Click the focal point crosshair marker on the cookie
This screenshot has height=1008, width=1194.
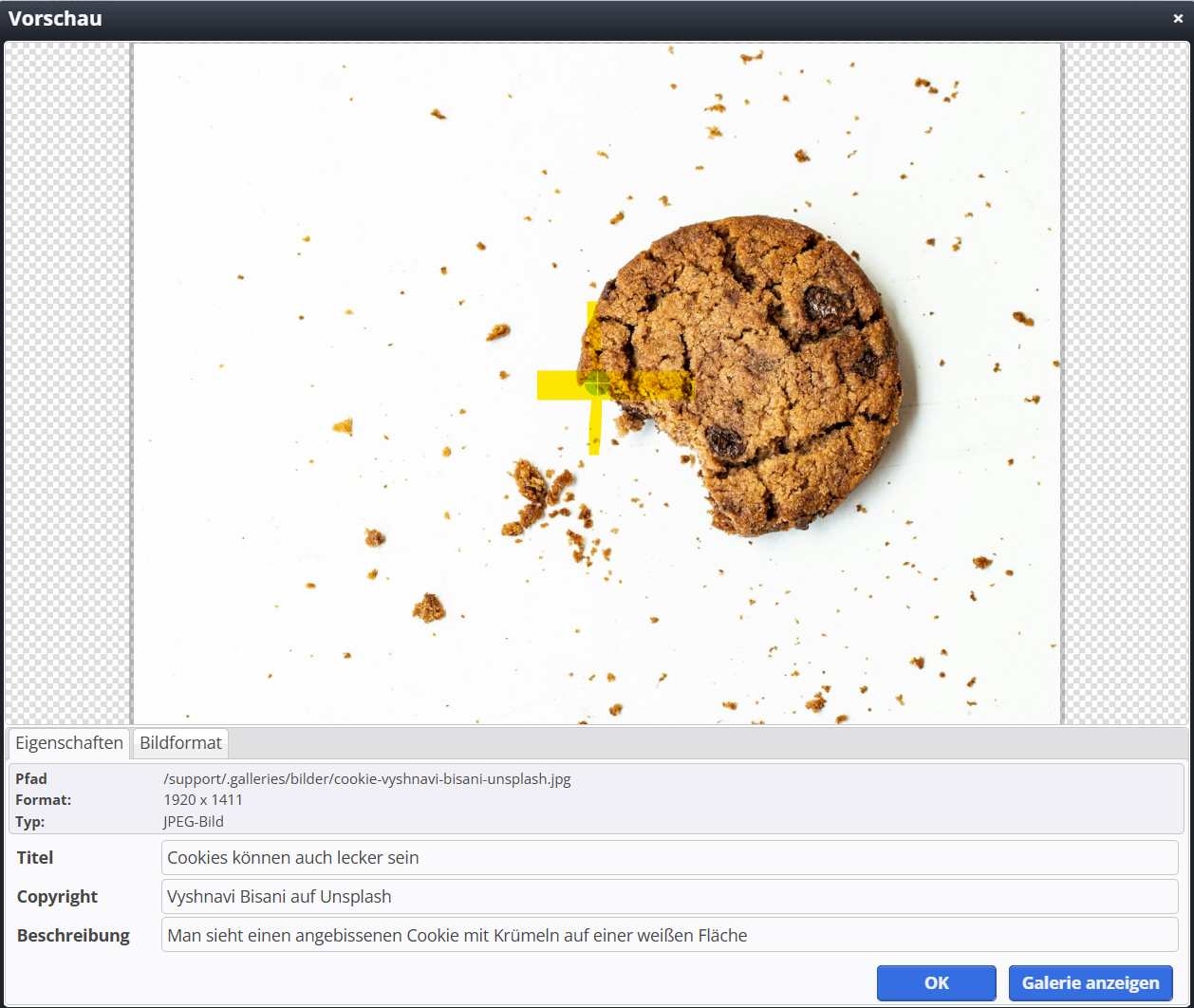[x=597, y=383]
